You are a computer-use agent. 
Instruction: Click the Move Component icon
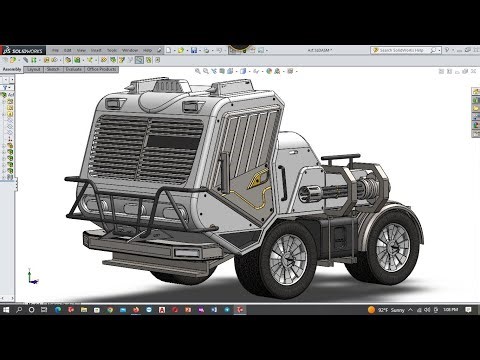[55, 60]
